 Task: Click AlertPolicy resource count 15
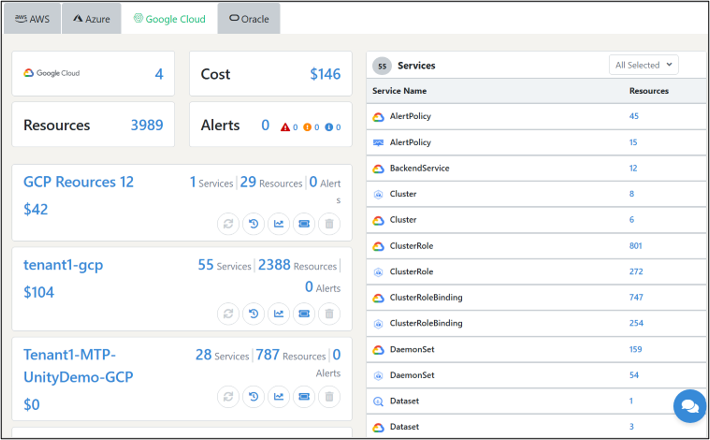click(x=633, y=142)
